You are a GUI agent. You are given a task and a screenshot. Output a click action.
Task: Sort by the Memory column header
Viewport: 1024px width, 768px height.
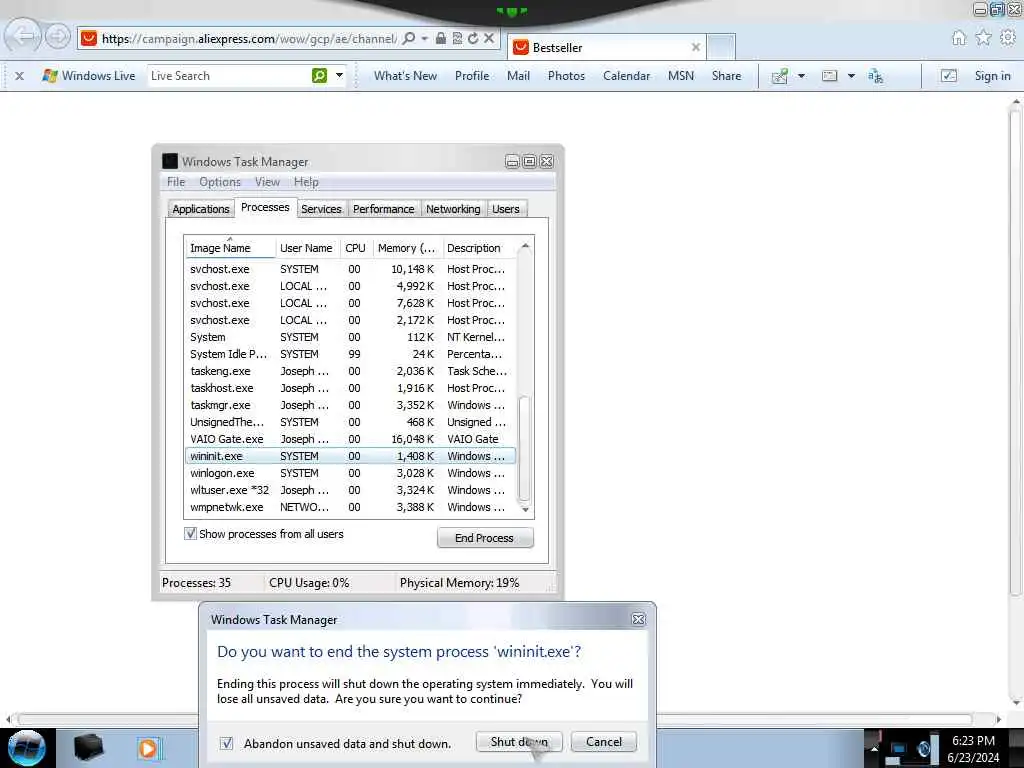coord(407,248)
